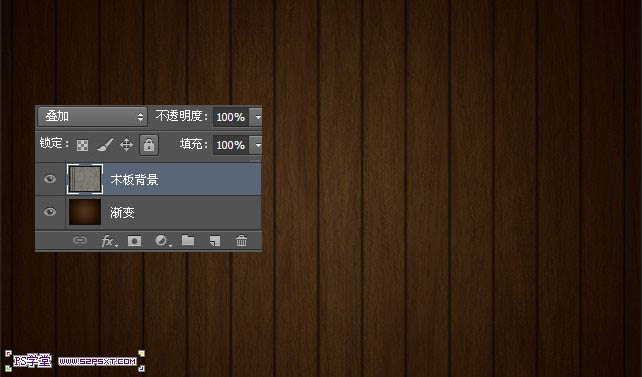The width and height of the screenshot is (642, 377).
Task: Select the 木板背景 layer thumbnail
Action: tap(85, 179)
